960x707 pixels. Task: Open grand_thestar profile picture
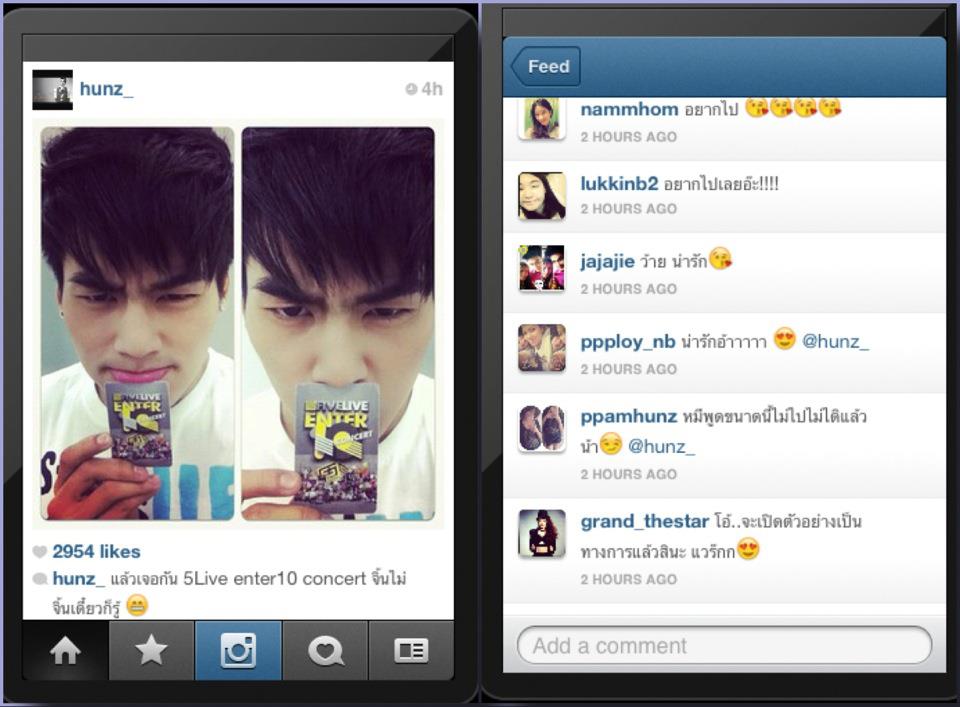[541, 533]
